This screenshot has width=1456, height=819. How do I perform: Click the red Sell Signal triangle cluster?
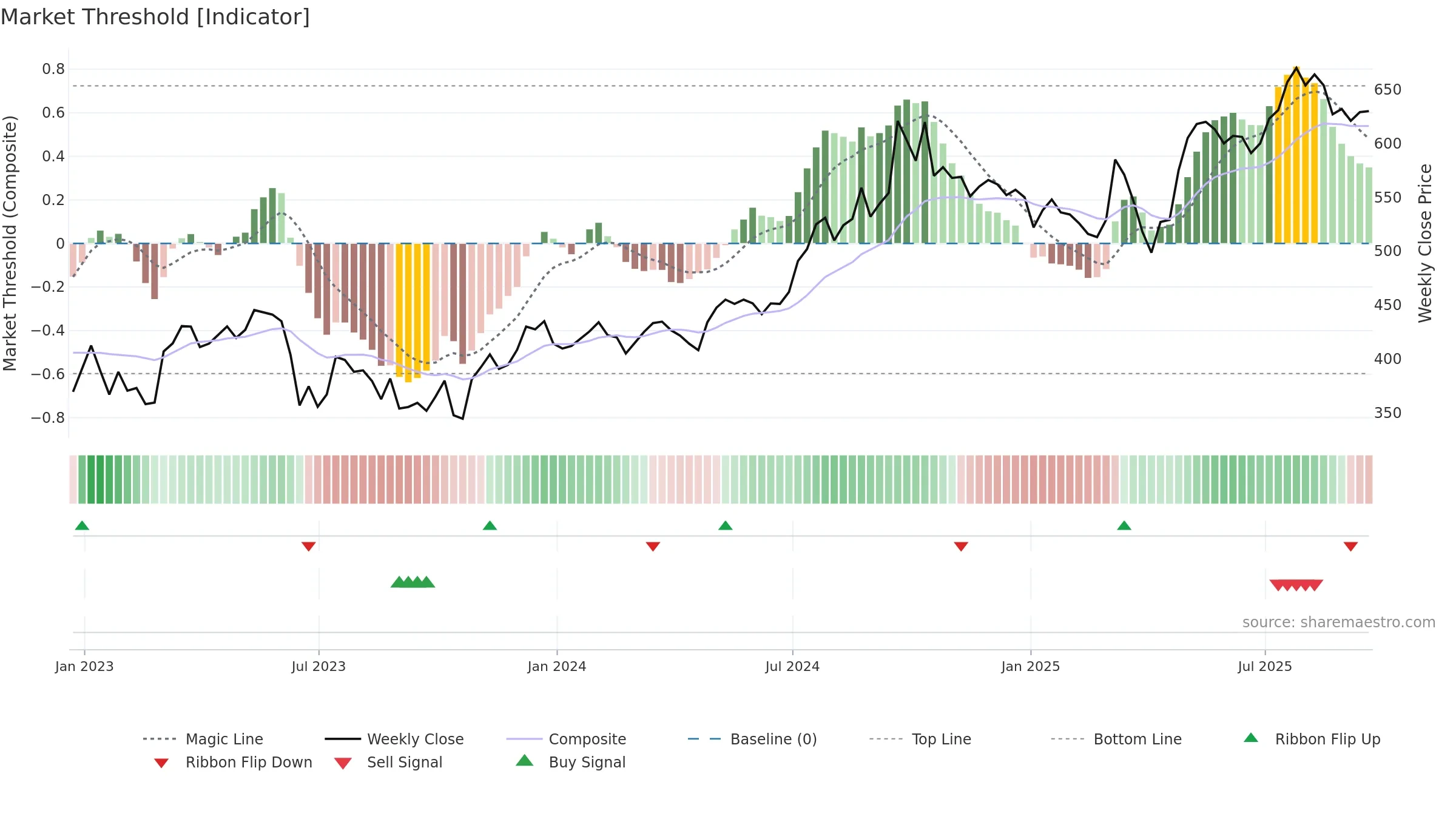click(x=1296, y=585)
